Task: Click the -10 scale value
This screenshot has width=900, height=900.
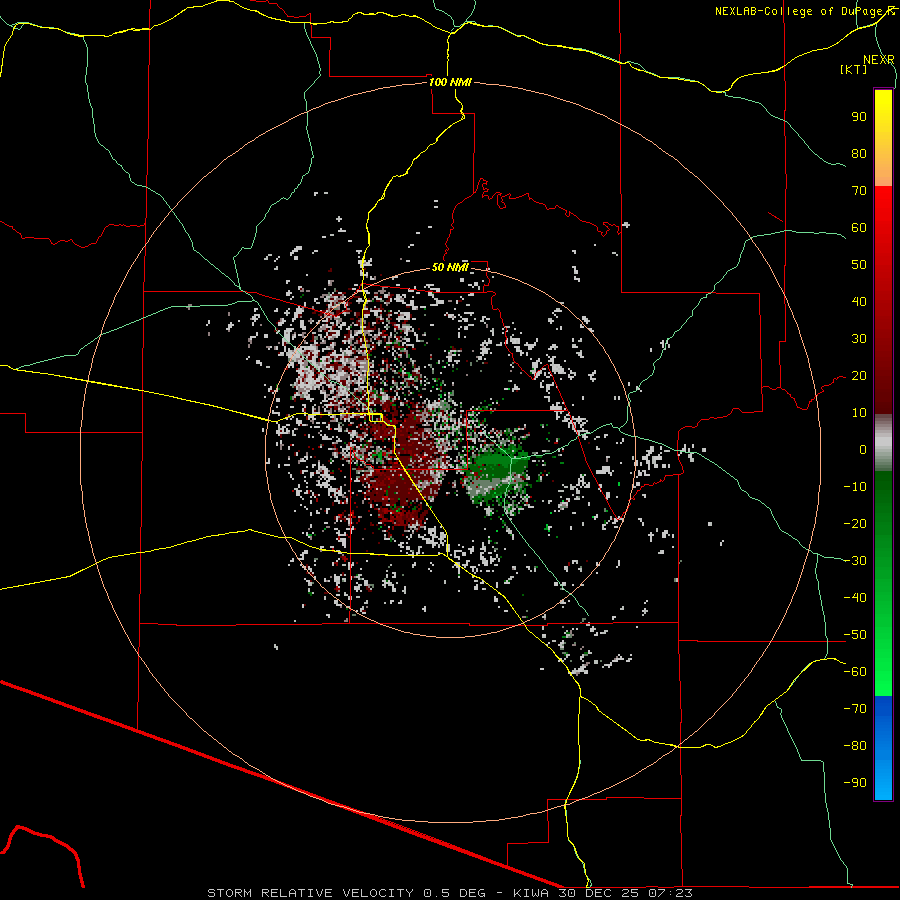Action: 855,487
